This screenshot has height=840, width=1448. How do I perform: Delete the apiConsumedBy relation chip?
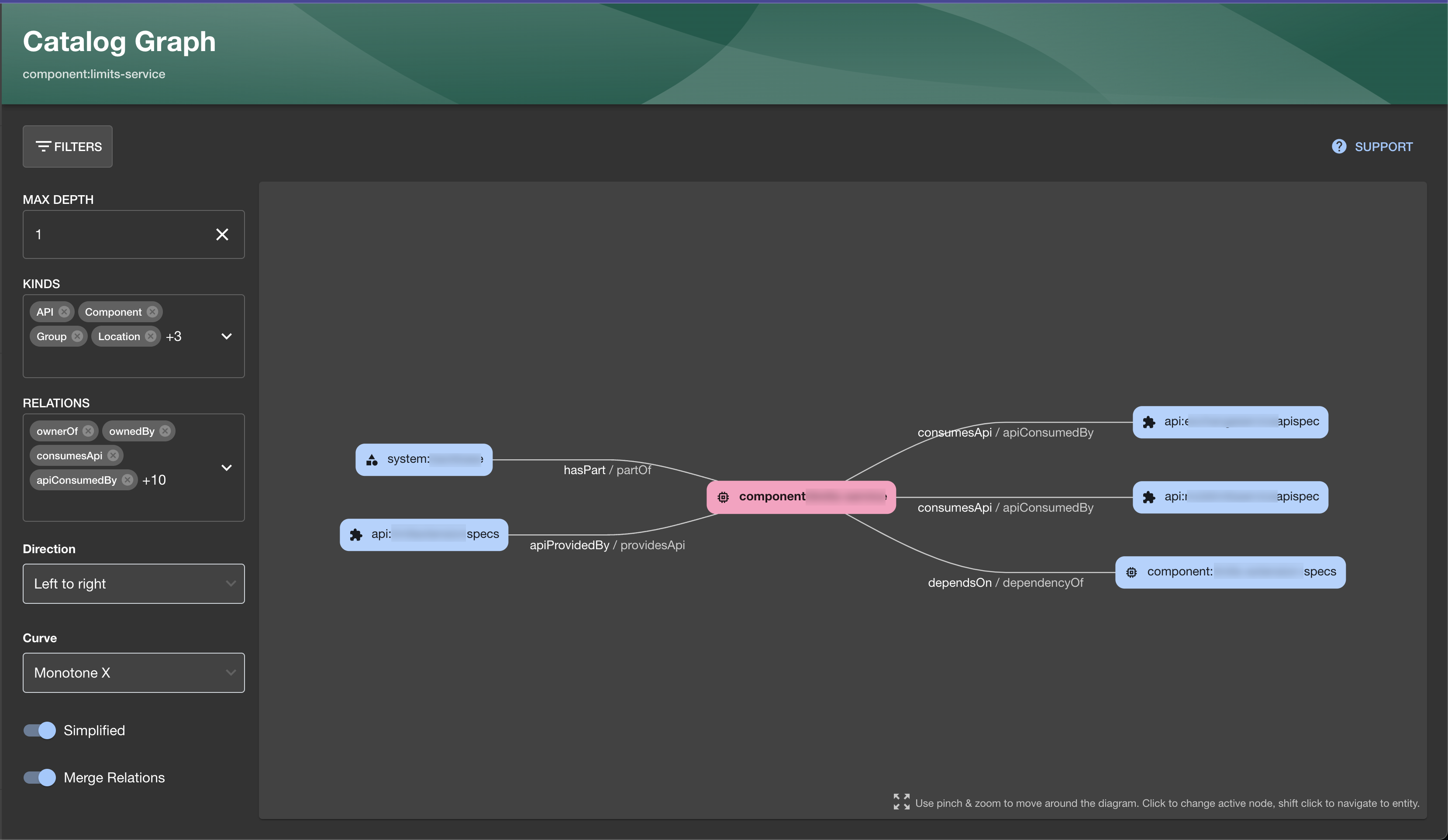pyautogui.click(x=128, y=480)
